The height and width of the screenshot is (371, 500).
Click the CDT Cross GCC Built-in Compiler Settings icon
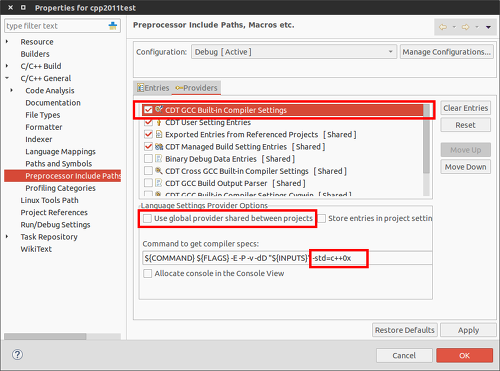click(159, 171)
